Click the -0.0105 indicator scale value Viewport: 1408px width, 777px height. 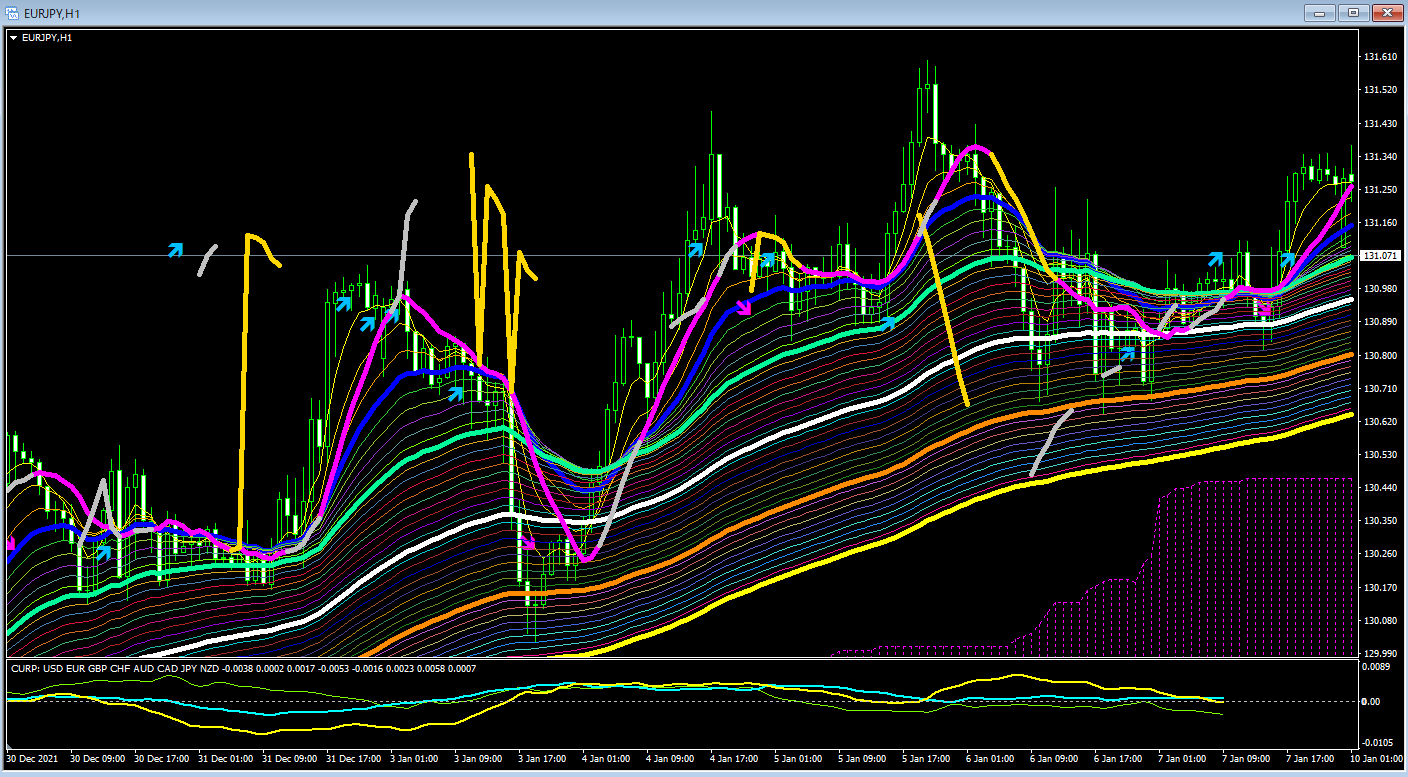tap(1376, 741)
